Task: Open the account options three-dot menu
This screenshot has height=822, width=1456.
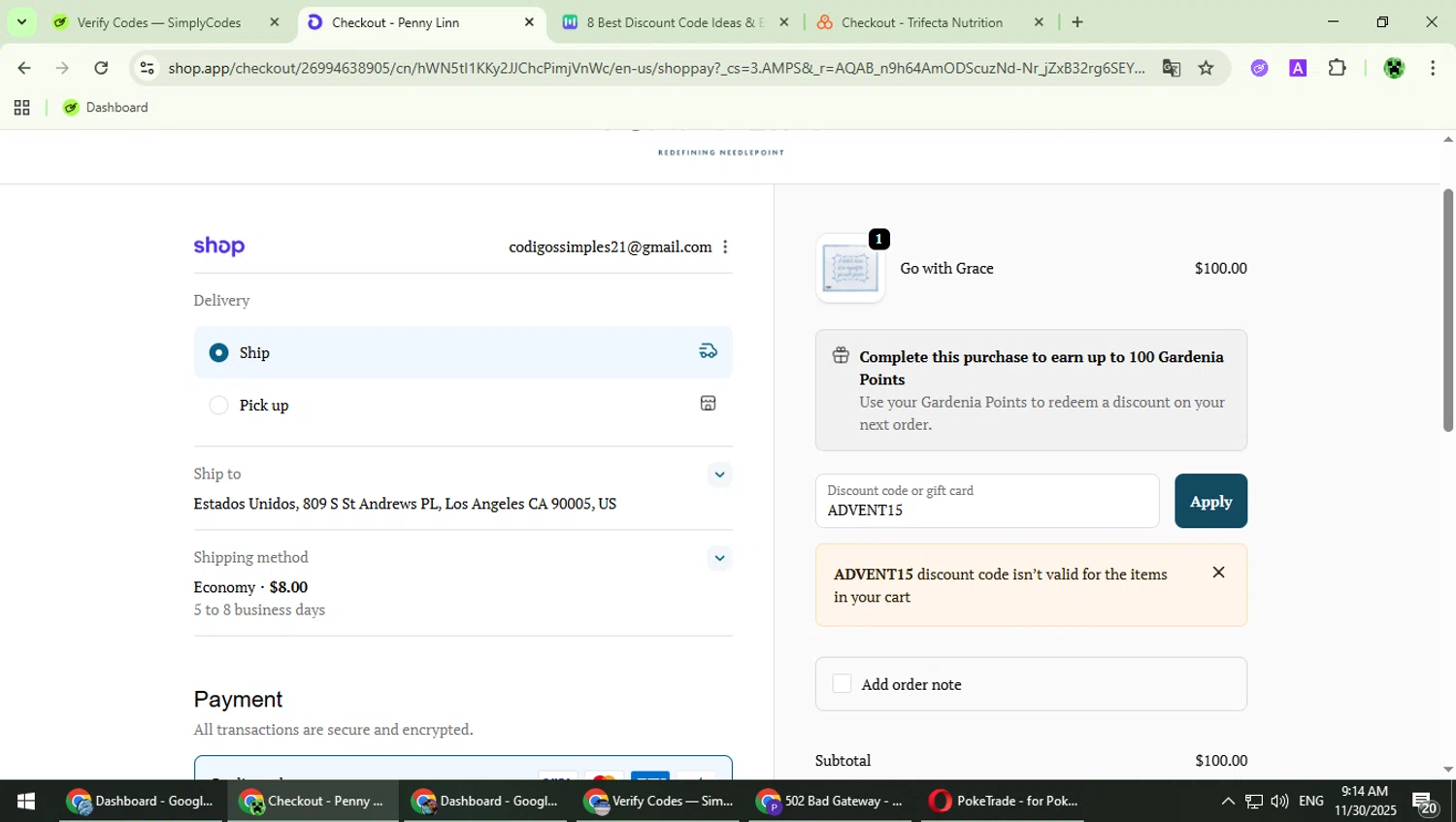Action: coord(725,247)
